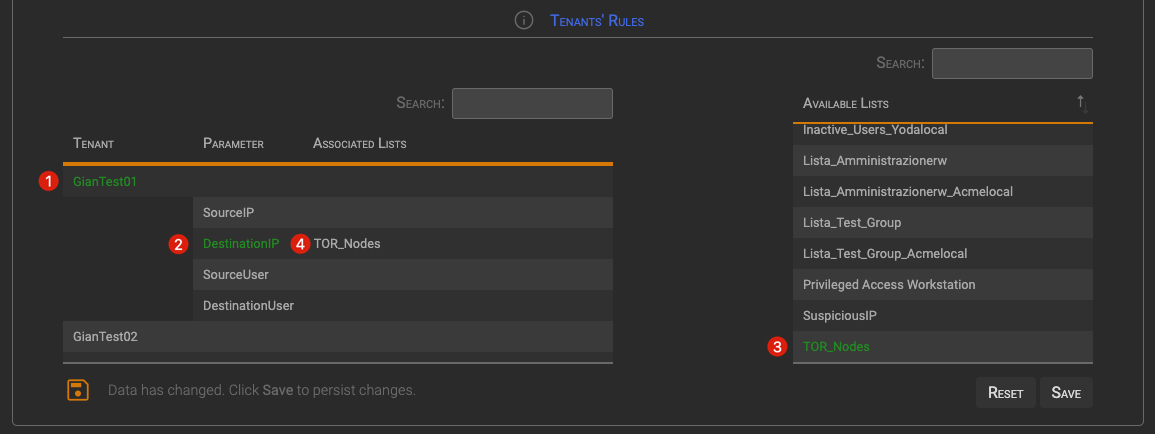The width and height of the screenshot is (1155, 434).
Task: Toggle sort arrow on Available Lists header
Action: tap(1080, 103)
